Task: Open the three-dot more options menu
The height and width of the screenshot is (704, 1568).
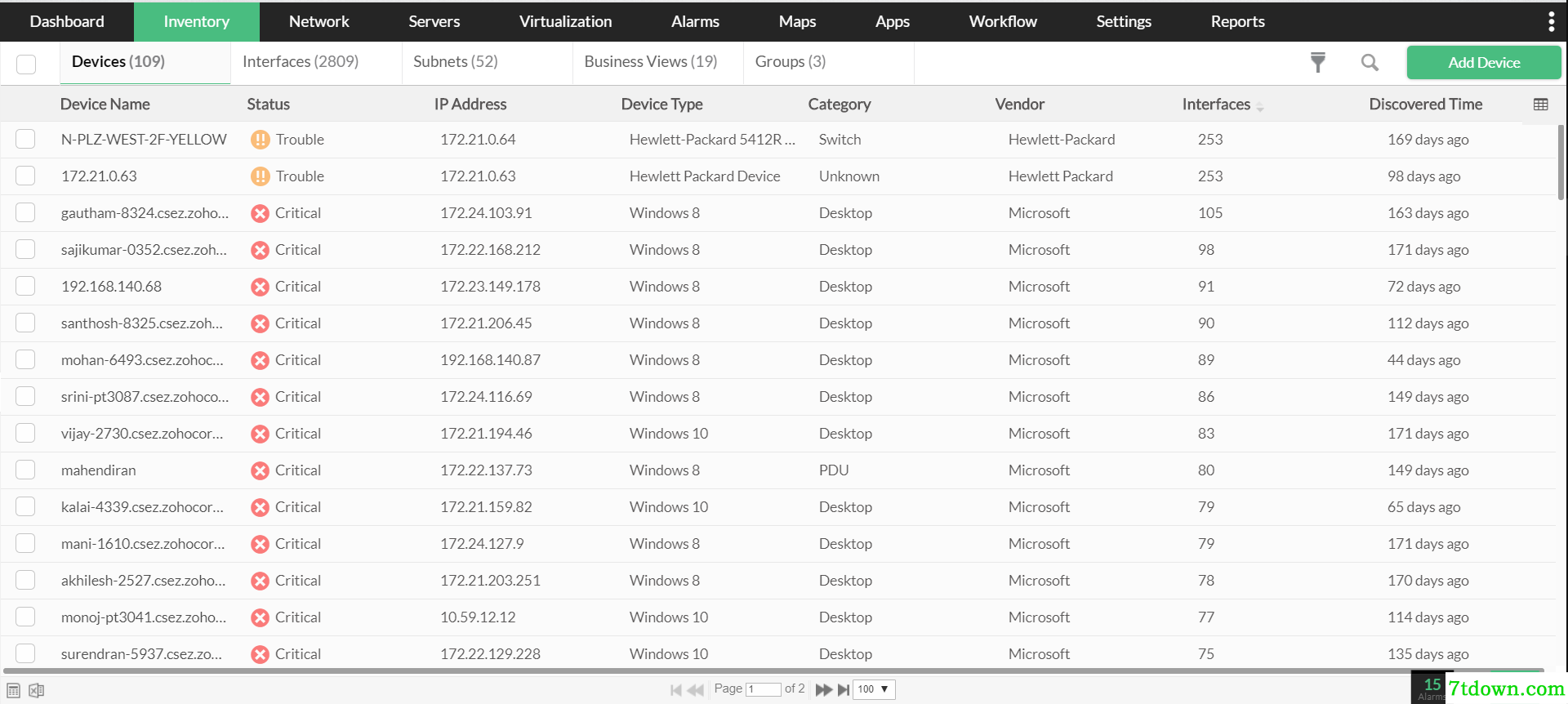Action: point(1551,21)
